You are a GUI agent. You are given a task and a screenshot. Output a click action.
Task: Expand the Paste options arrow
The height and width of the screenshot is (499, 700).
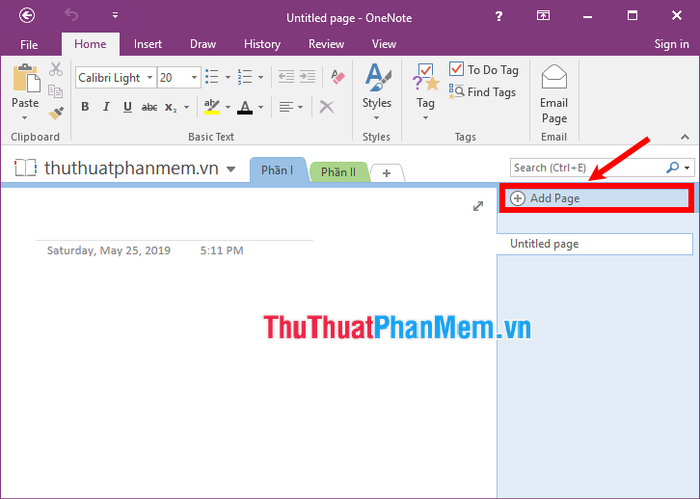pos(25,118)
